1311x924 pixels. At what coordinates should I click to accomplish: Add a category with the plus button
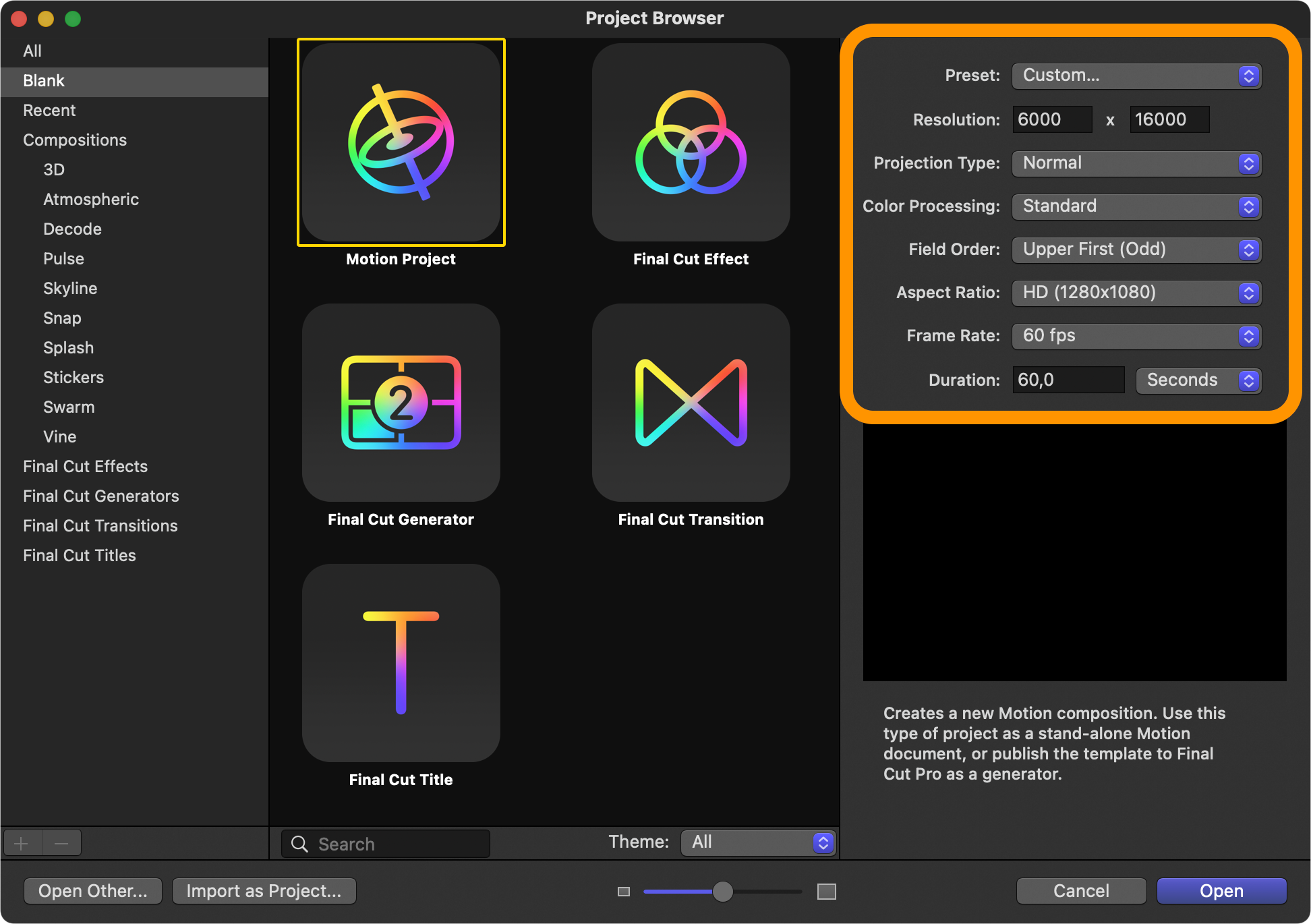pyautogui.click(x=22, y=843)
